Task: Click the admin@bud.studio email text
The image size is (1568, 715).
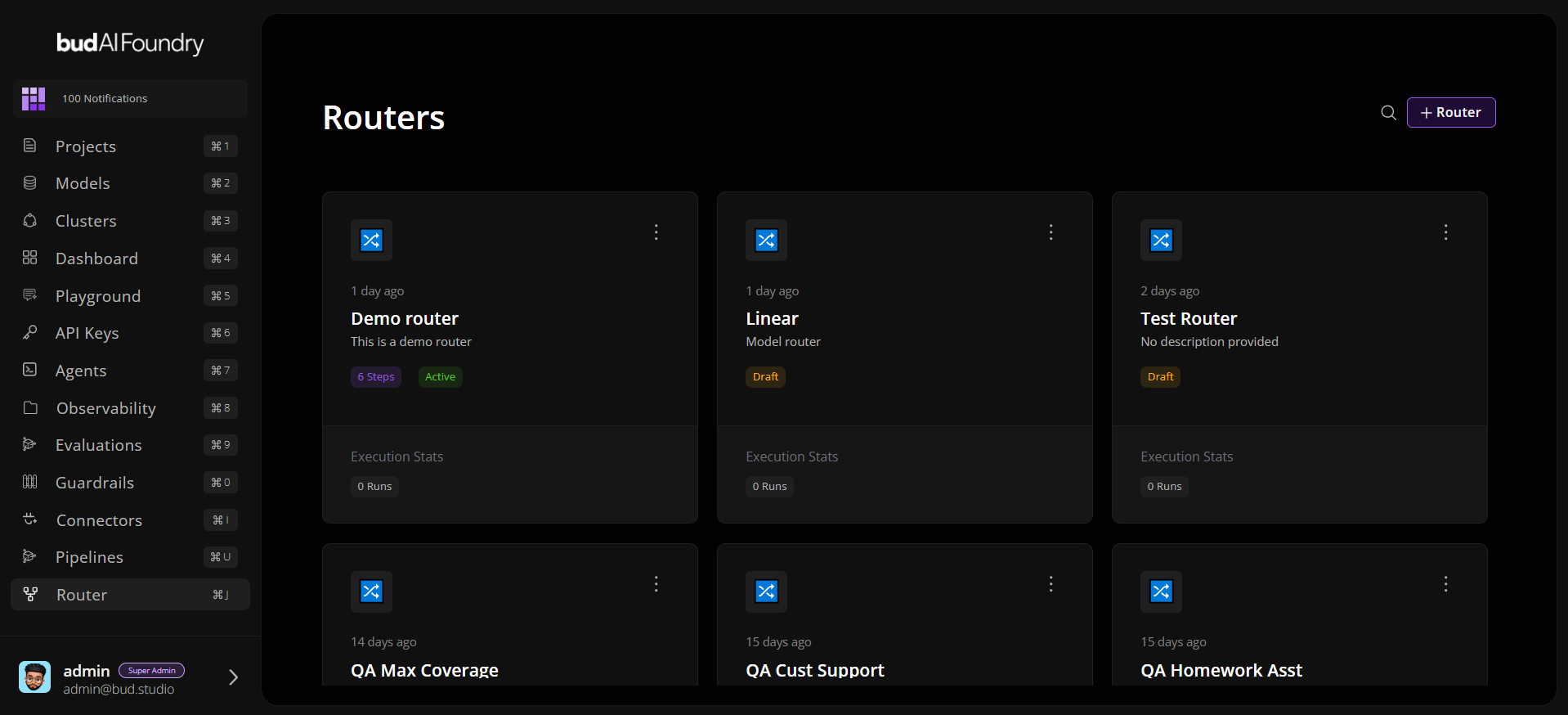Action: pos(119,690)
